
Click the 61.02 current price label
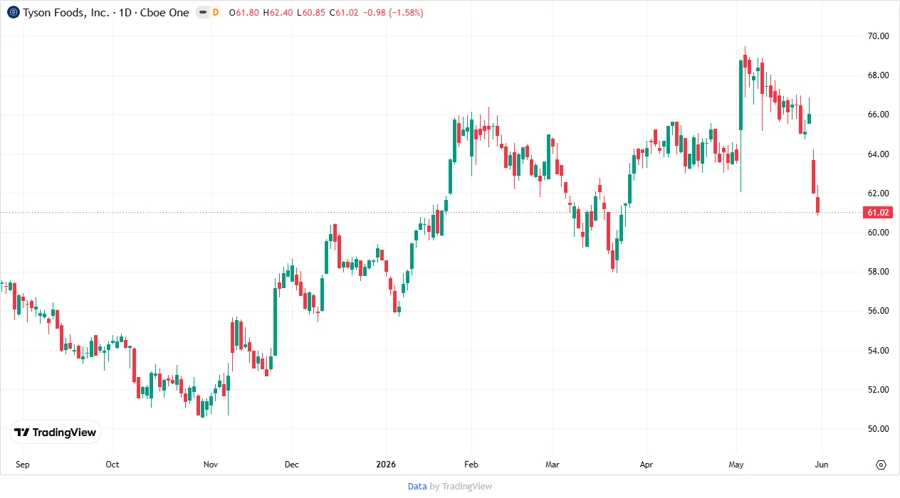pos(878,212)
